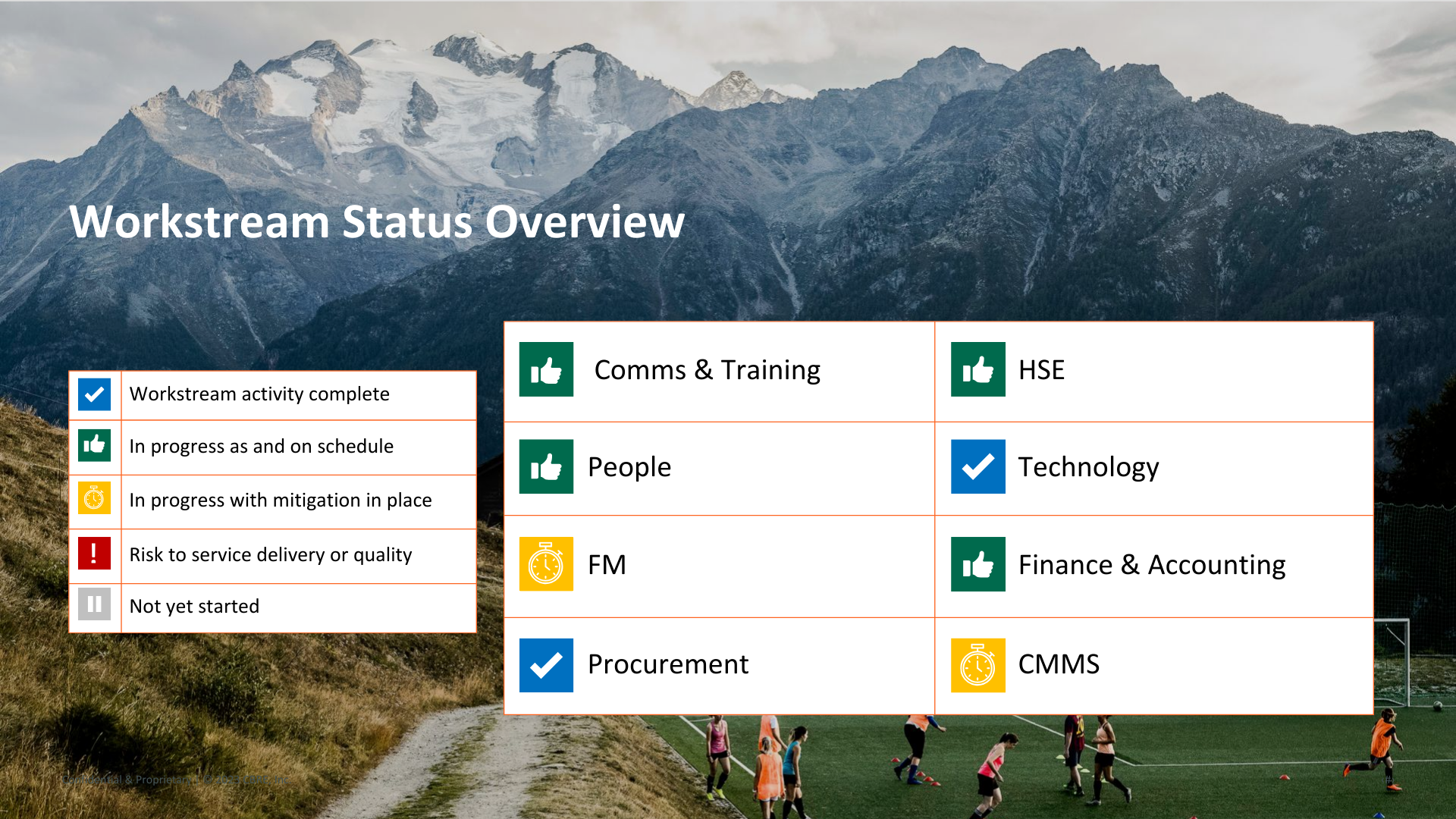Click the thumbs-up icon beside Comms & Training
Screen dimensions: 1456x819
pos(546,370)
